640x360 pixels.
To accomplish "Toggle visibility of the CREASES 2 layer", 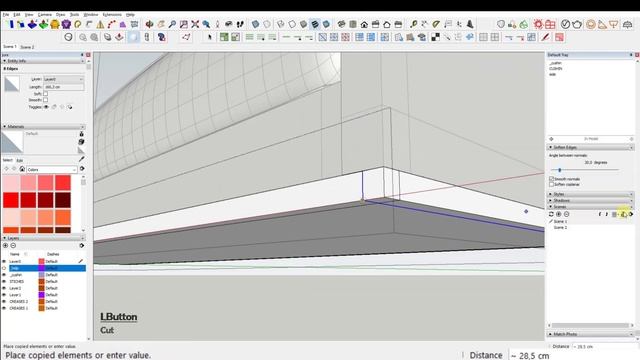I will pos(4,302).
